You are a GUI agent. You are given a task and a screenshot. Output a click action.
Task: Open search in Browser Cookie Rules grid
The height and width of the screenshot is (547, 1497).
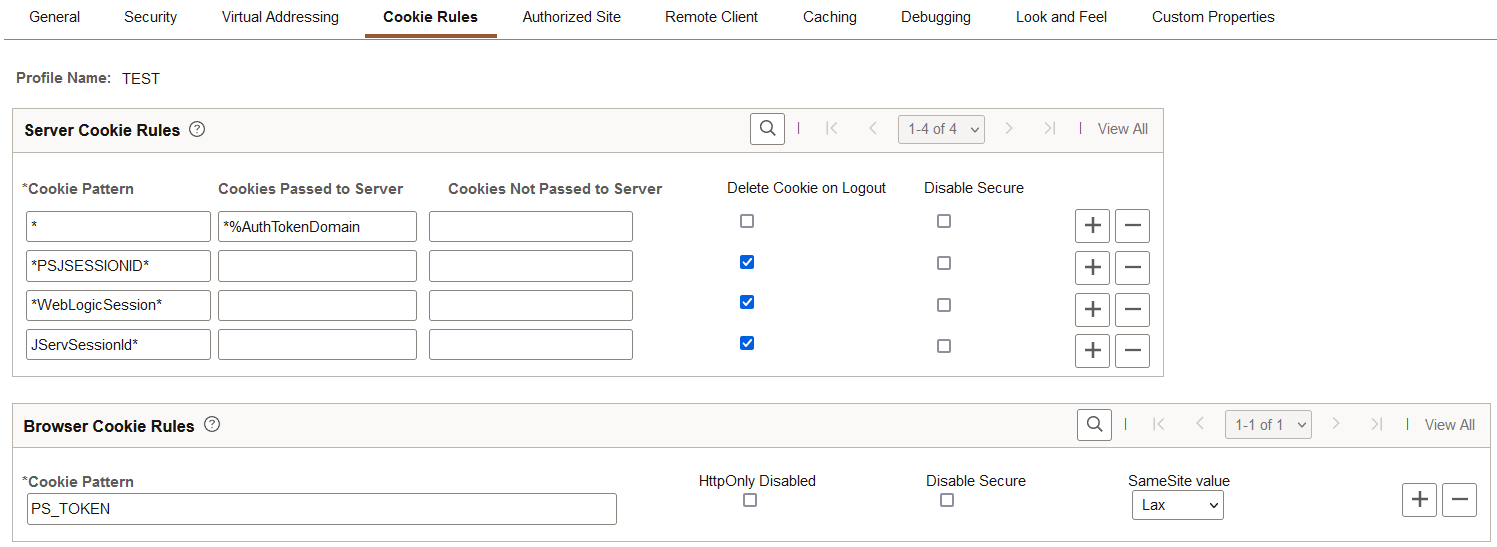[x=1094, y=424]
